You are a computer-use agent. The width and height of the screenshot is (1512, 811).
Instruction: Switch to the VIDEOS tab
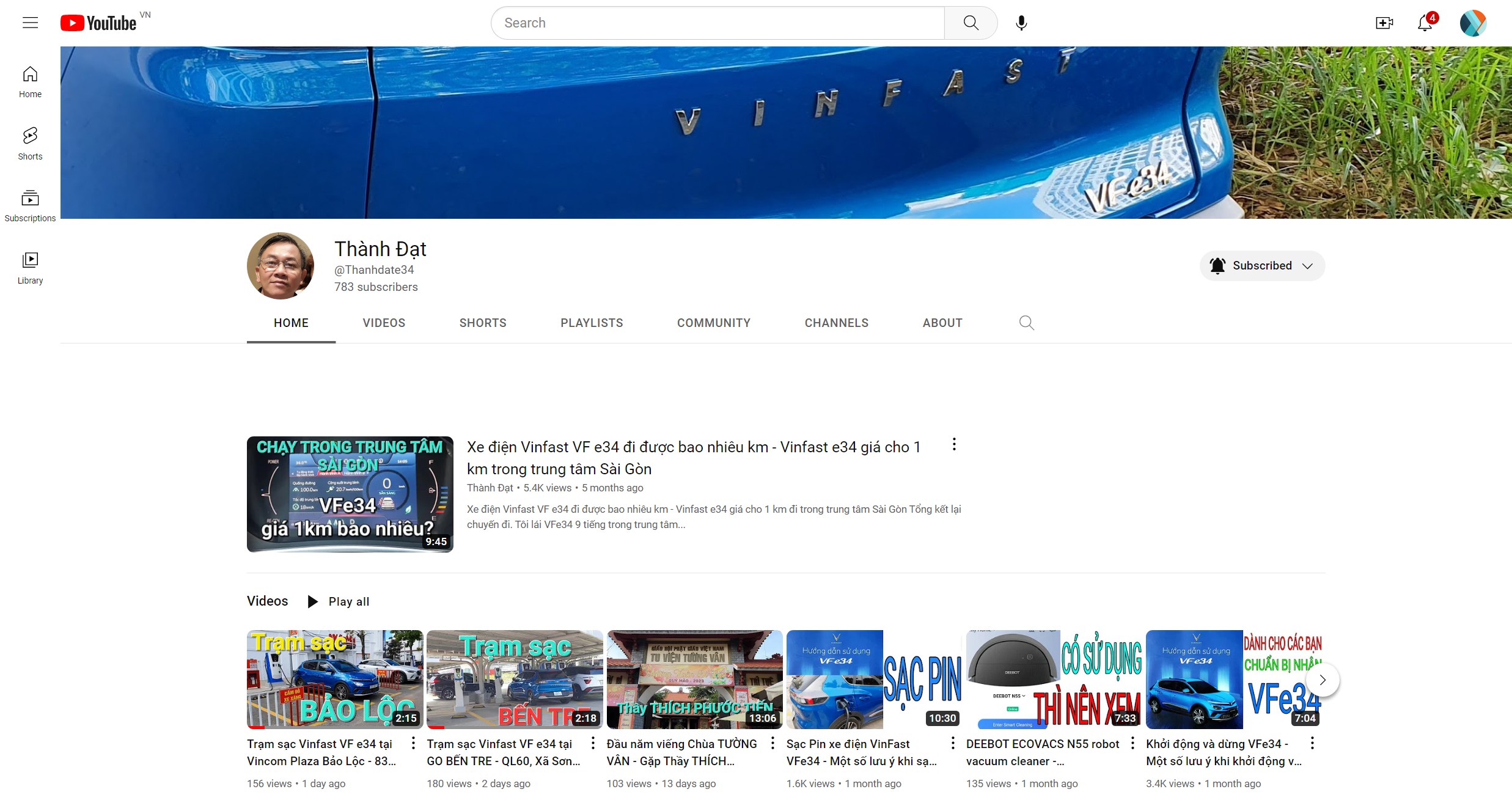pos(384,323)
